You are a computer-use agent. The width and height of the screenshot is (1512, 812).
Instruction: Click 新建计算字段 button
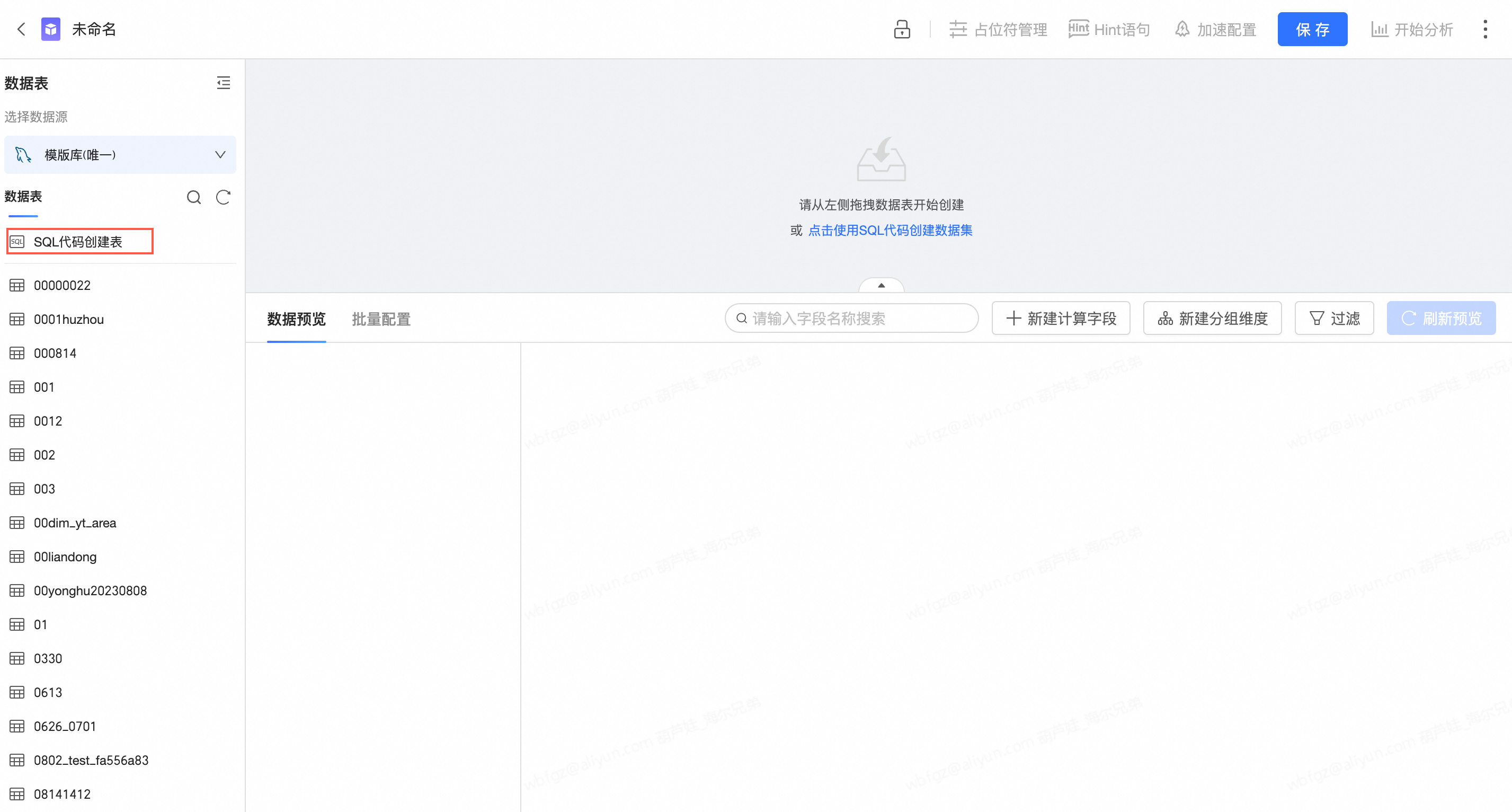click(x=1061, y=318)
